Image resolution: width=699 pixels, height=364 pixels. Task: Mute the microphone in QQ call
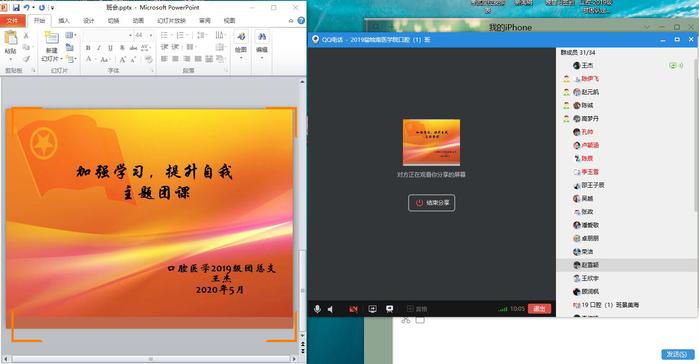click(x=317, y=309)
